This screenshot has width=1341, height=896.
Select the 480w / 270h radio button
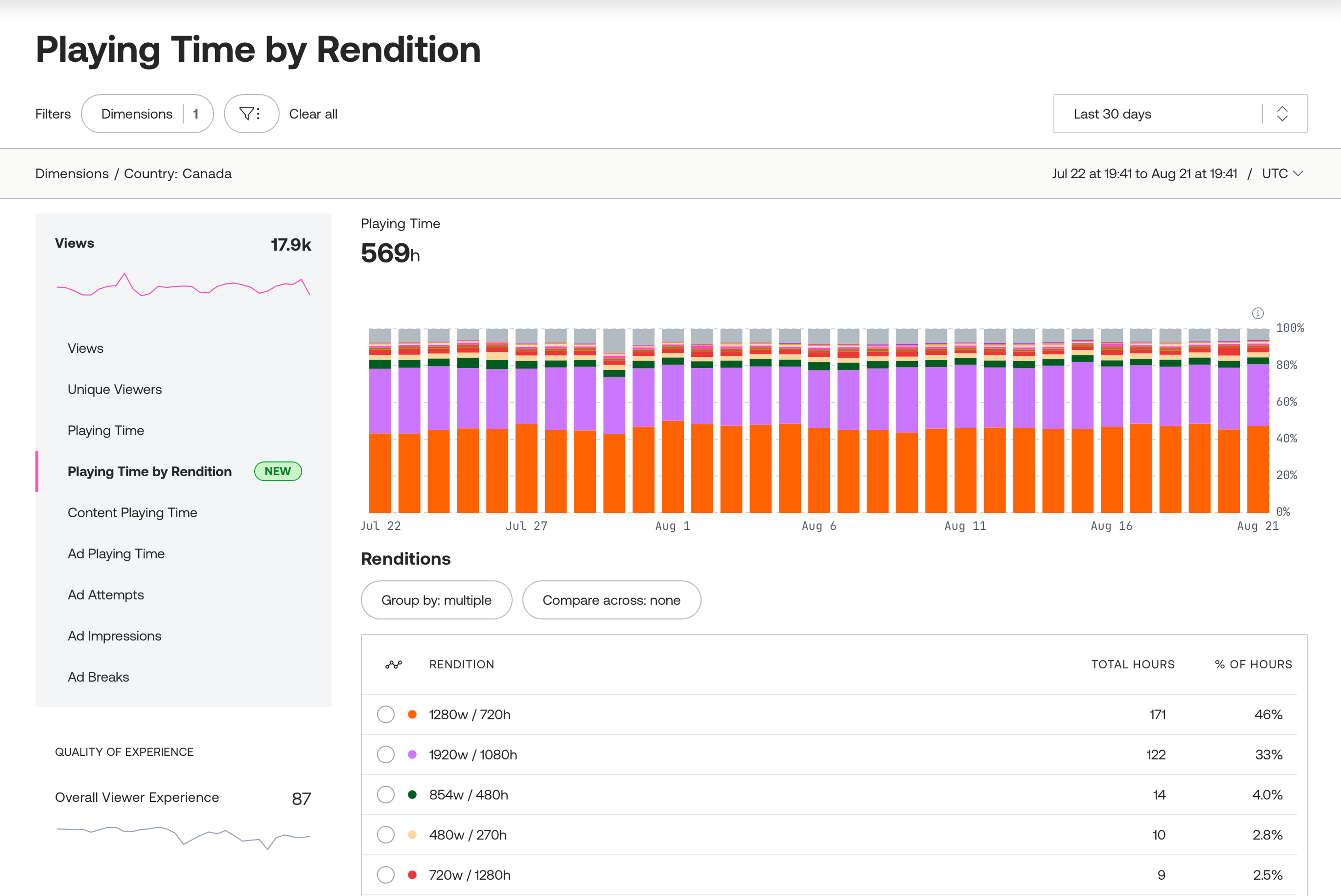[386, 834]
